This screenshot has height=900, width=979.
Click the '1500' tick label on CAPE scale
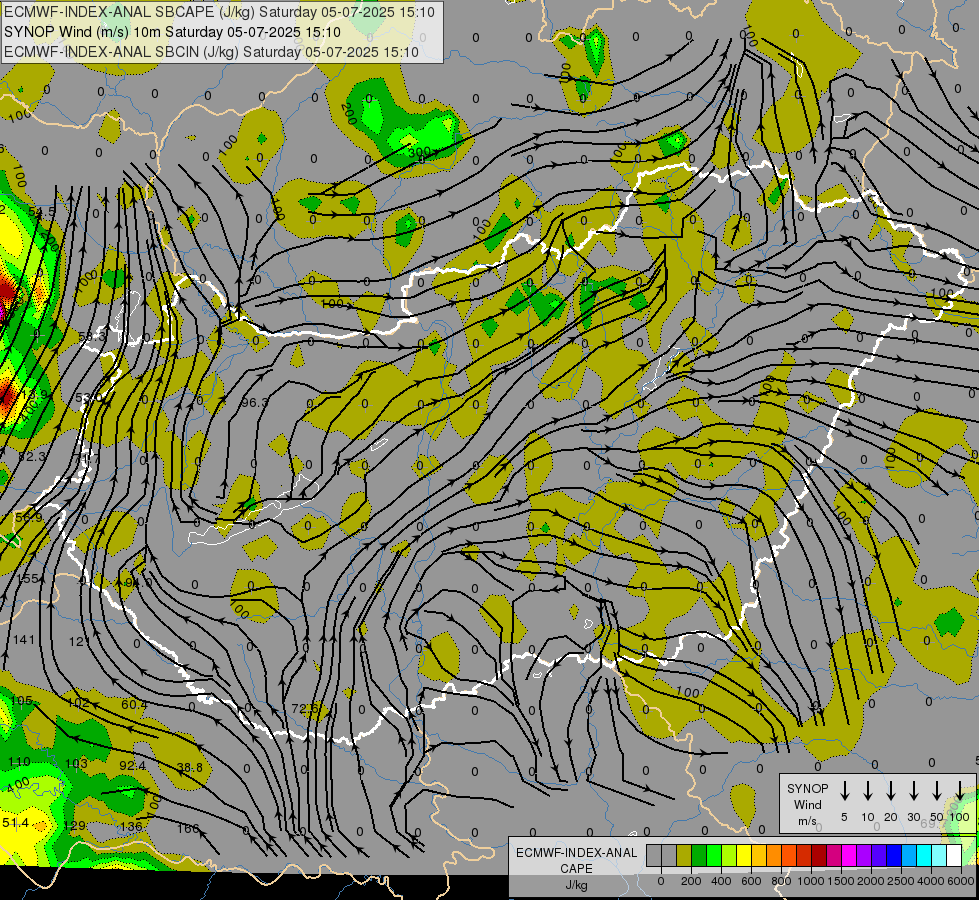point(841,881)
